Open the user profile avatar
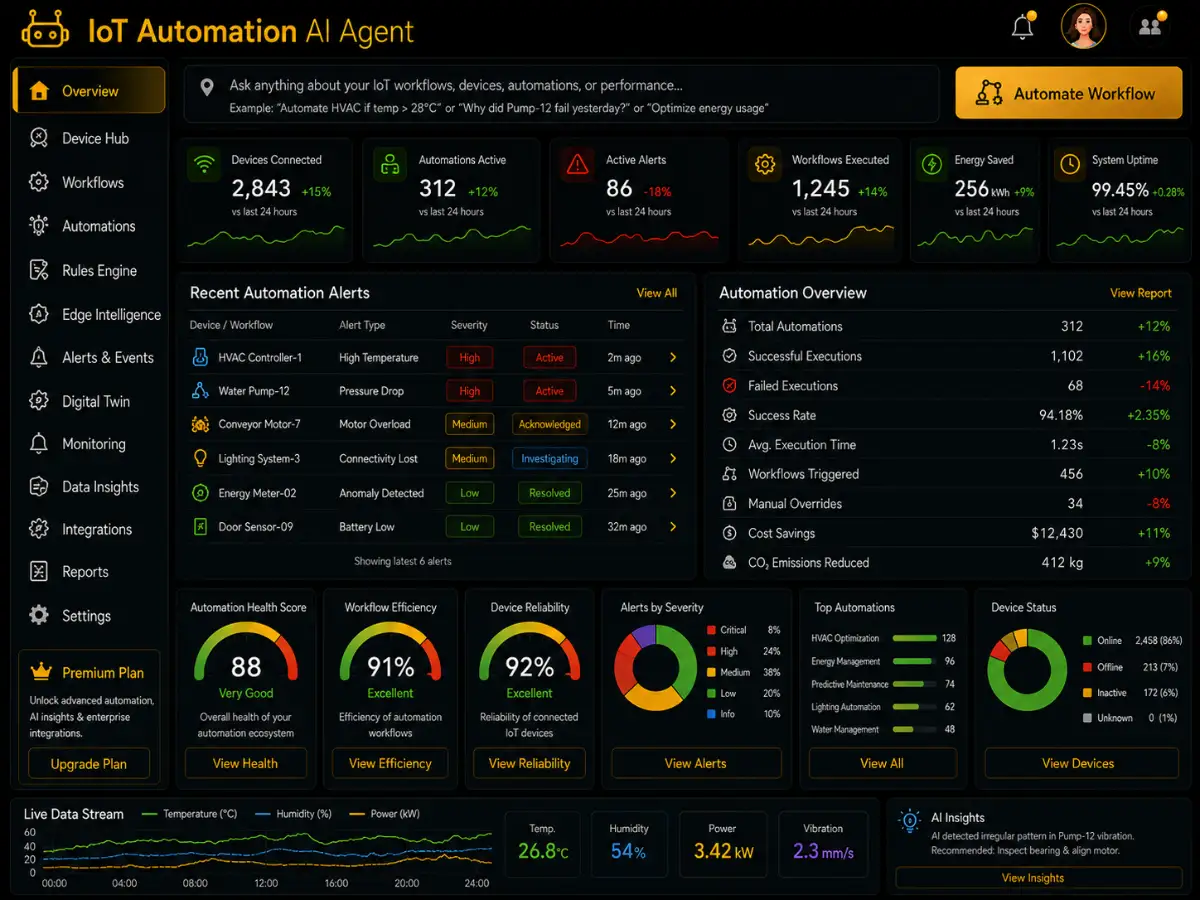 point(1083,27)
